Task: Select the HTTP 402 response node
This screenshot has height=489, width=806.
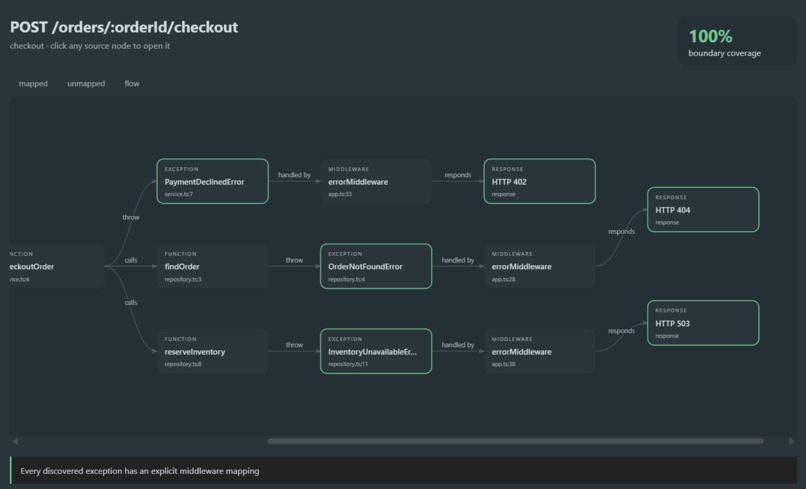Action: [540, 181]
